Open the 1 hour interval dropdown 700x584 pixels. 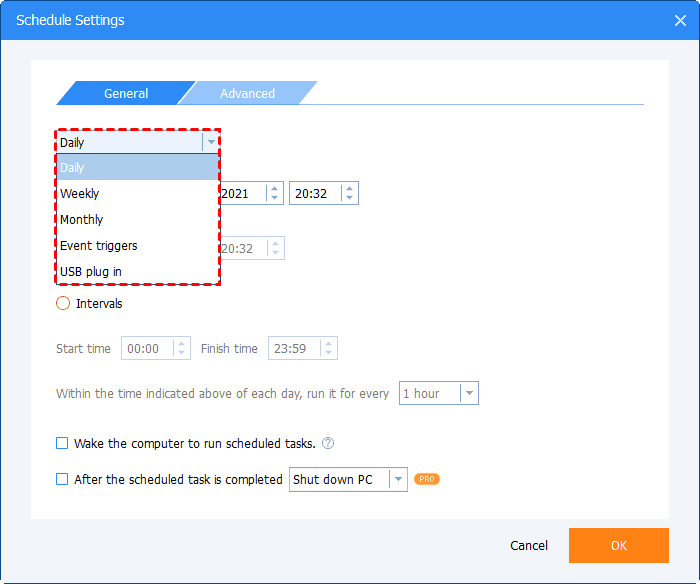469,394
